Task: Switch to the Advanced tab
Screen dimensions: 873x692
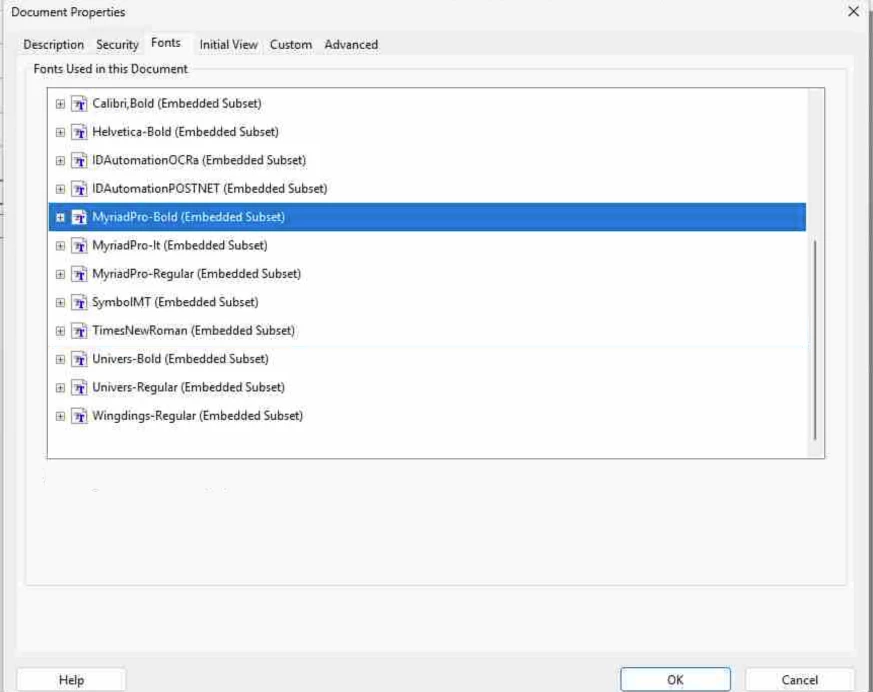Action: [x=351, y=45]
